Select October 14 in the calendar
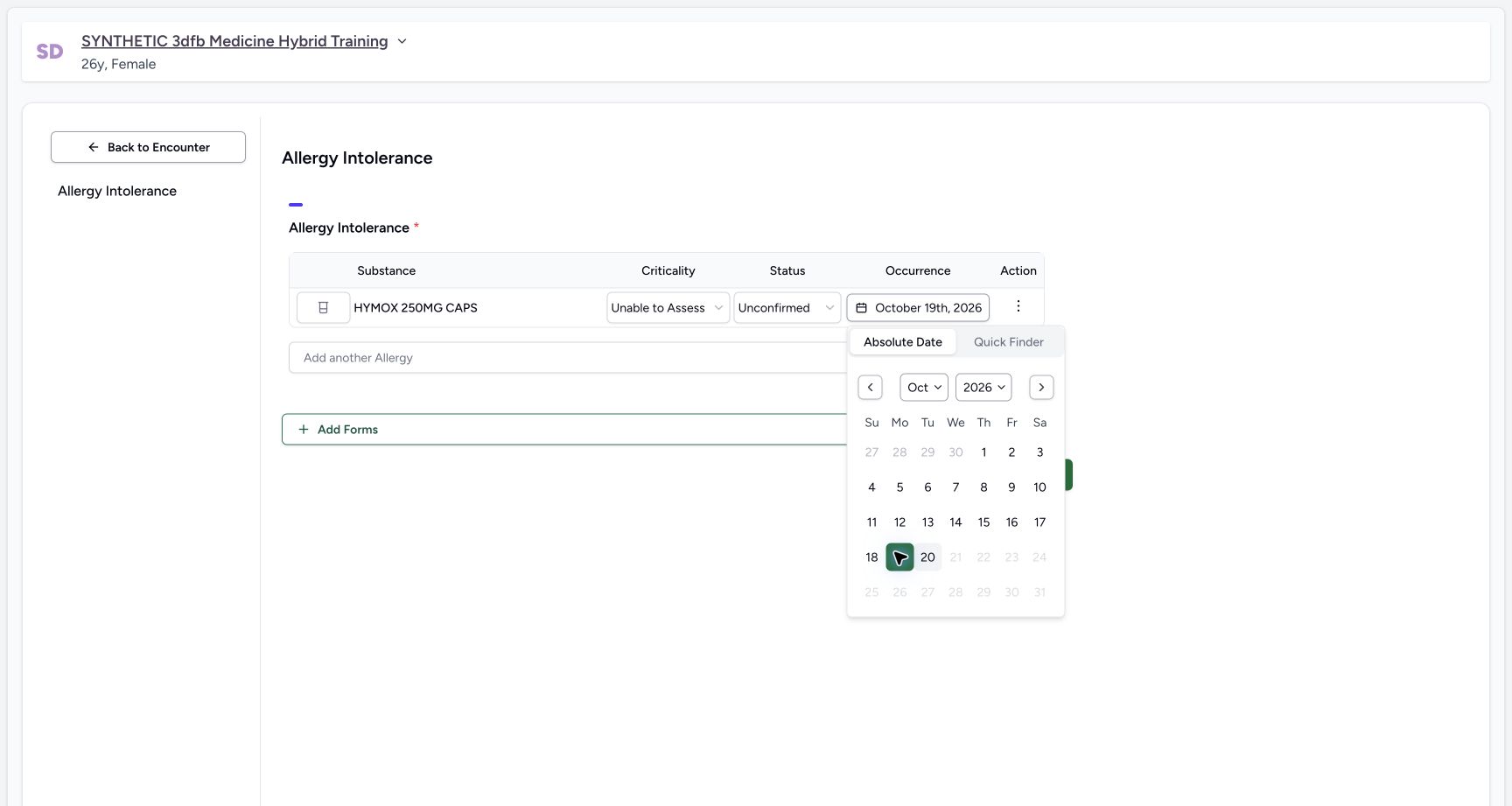The height and width of the screenshot is (806, 1512). point(955,522)
